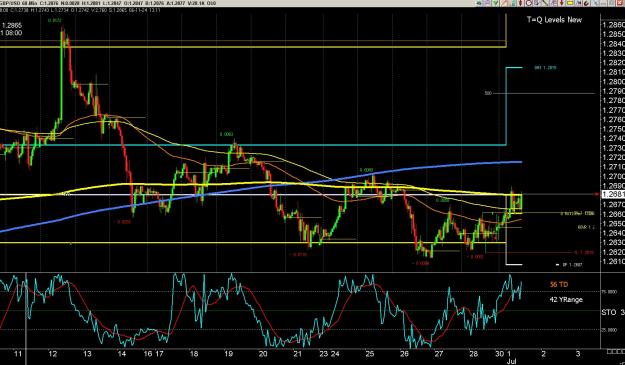The image size is (625, 365).
Task: Click the grey hand icon in toolbar
Action: pos(537,3)
